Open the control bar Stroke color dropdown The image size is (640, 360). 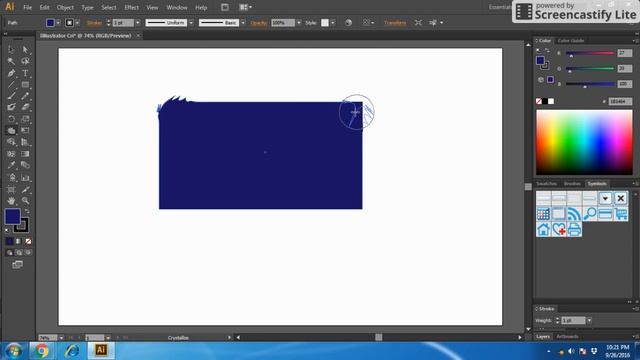[x=77, y=23]
